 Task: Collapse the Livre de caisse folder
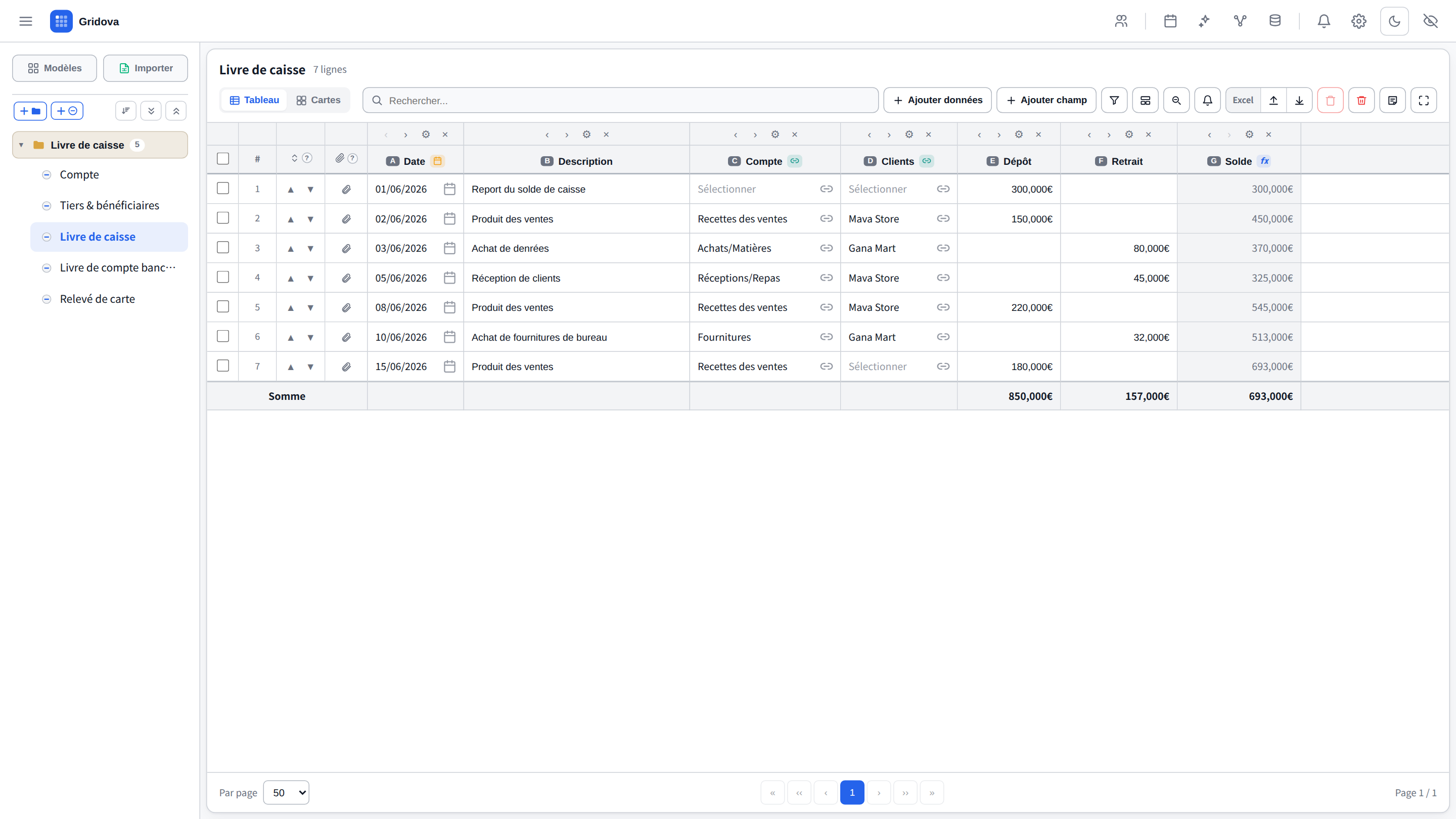(x=21, y=145)
